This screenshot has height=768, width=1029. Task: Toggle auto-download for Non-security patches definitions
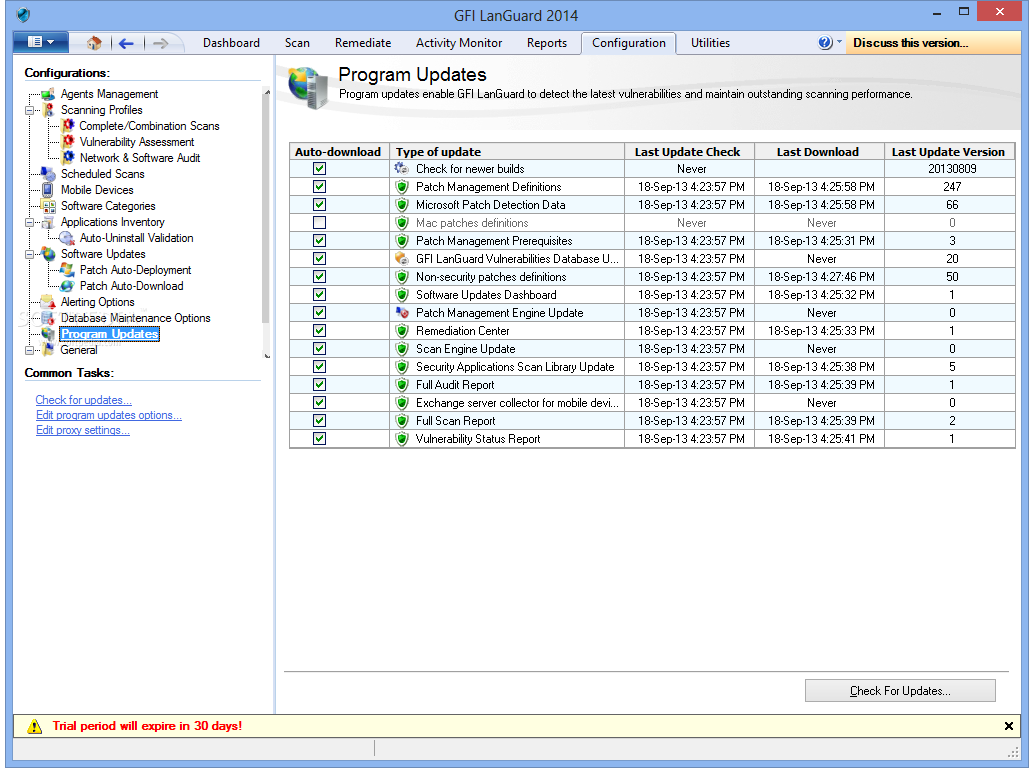[x=319, y=276]
